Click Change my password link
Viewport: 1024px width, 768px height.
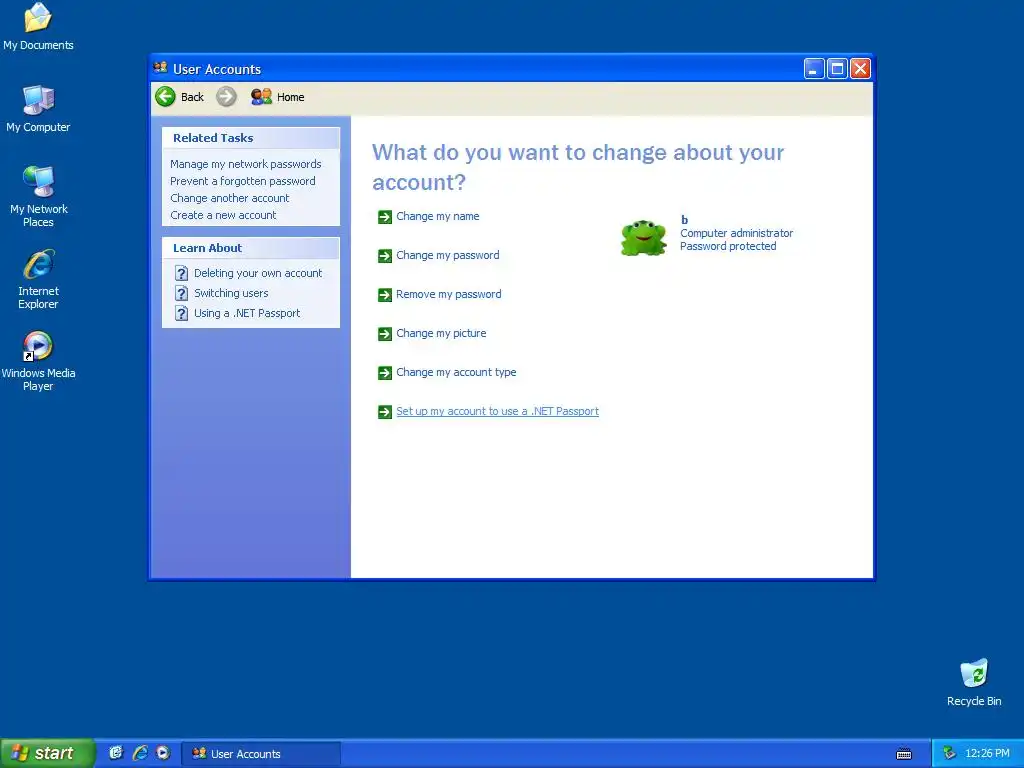pos(447,255)
